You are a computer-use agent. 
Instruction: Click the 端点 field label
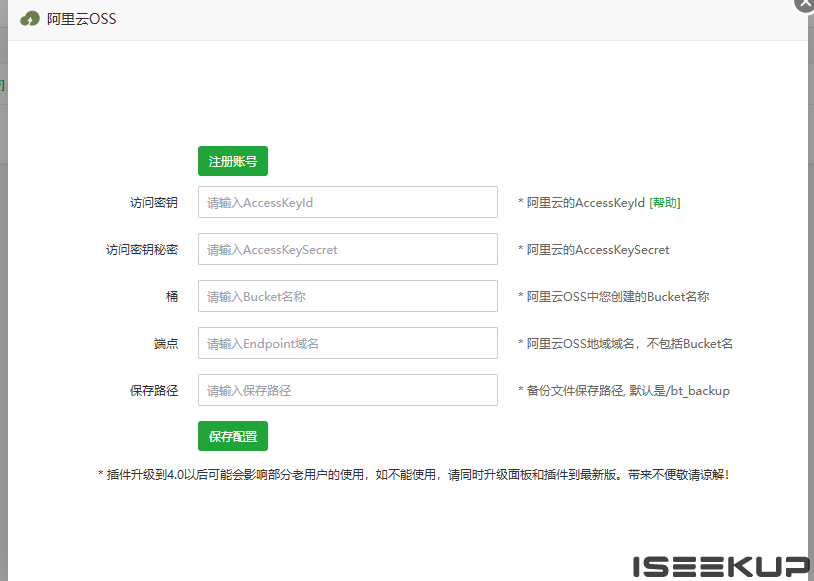(166, 343)
